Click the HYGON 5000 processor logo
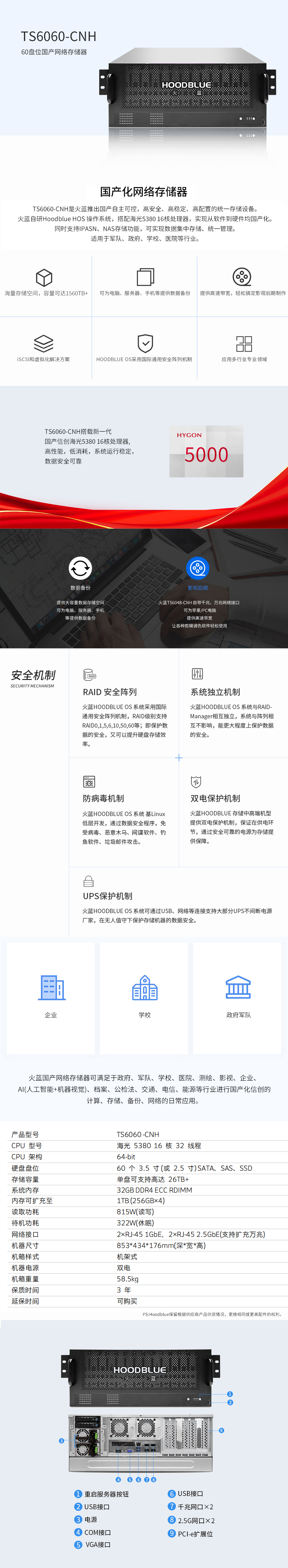Screen dimensions: 288x1568 click(206, 451)
